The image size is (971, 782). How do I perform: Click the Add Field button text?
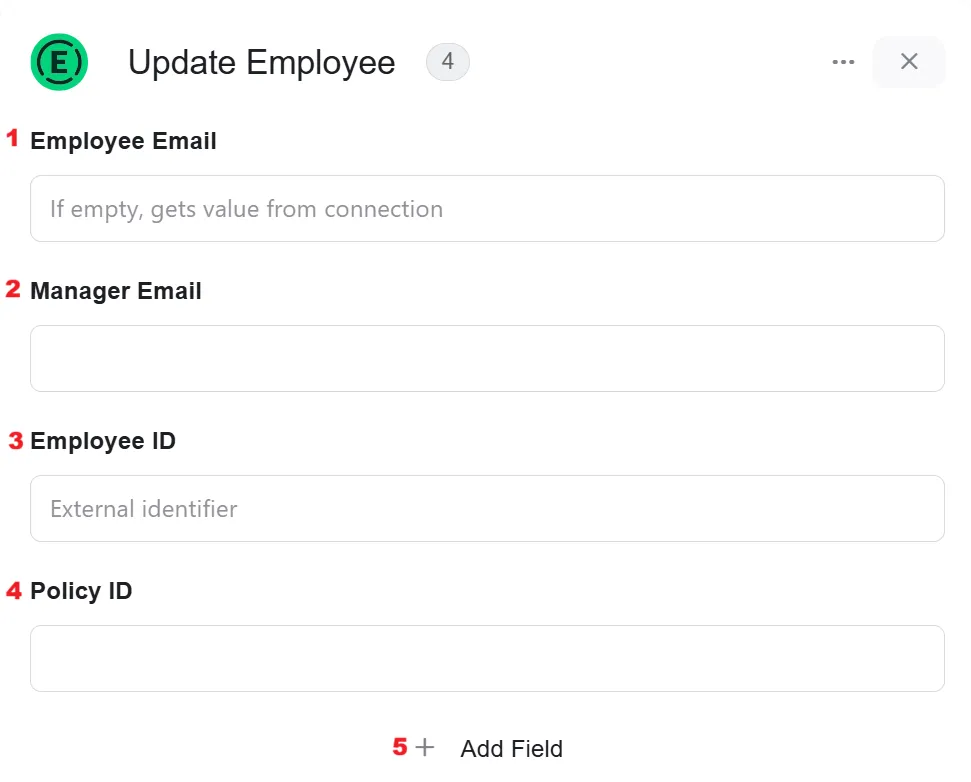[x=512, y=749]
